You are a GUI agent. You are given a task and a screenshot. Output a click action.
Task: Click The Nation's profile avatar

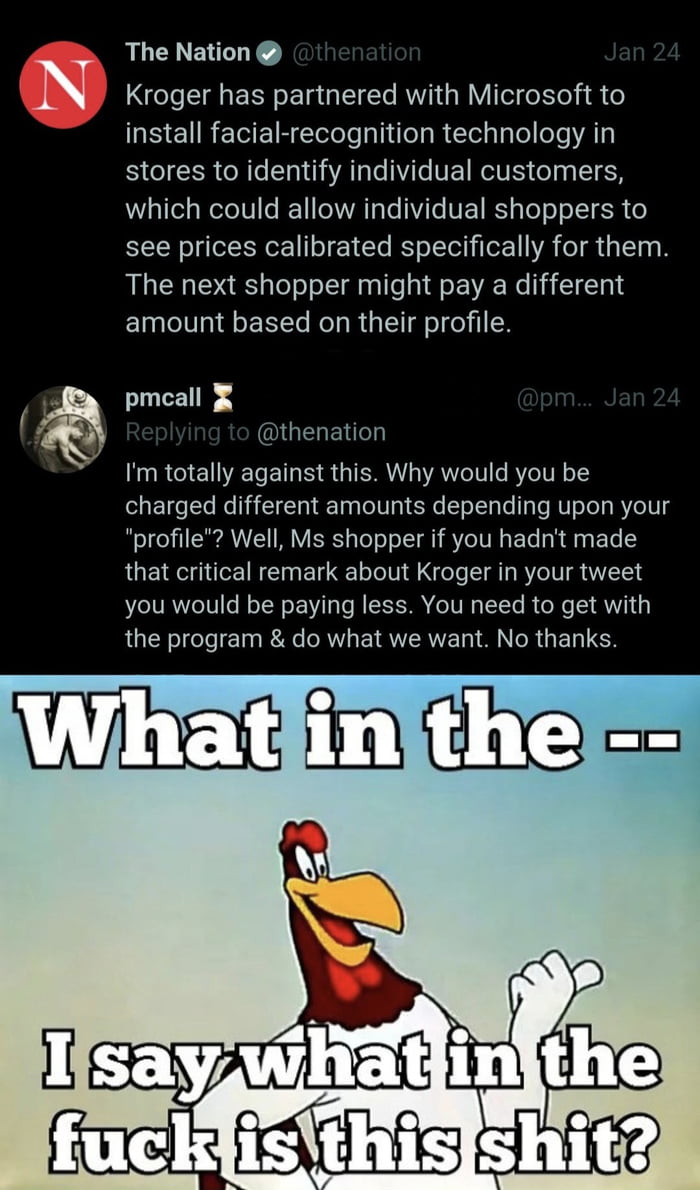tap(63, 80)
